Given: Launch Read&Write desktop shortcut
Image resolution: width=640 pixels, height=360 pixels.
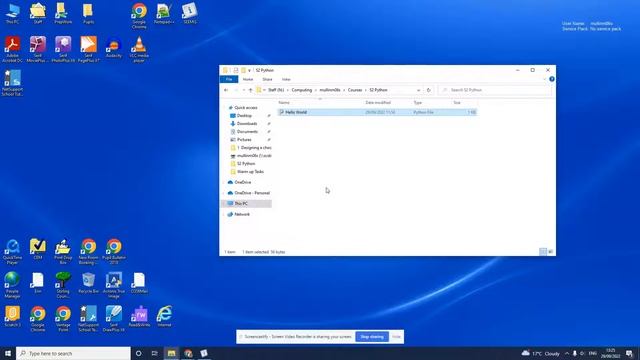Looking at the screenshot, I should [139, 316].
